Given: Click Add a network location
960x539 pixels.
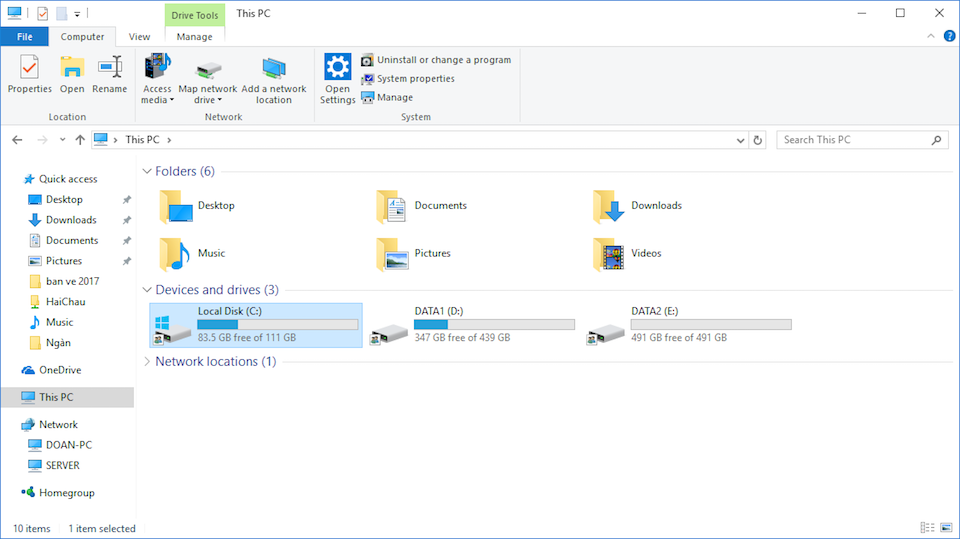Looking at the screenshot, I should pos(274,80).
